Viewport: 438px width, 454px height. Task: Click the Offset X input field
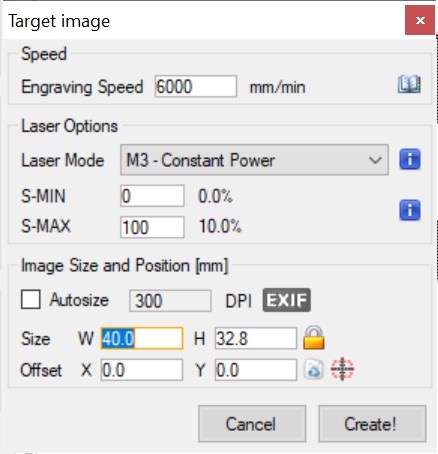142,370
